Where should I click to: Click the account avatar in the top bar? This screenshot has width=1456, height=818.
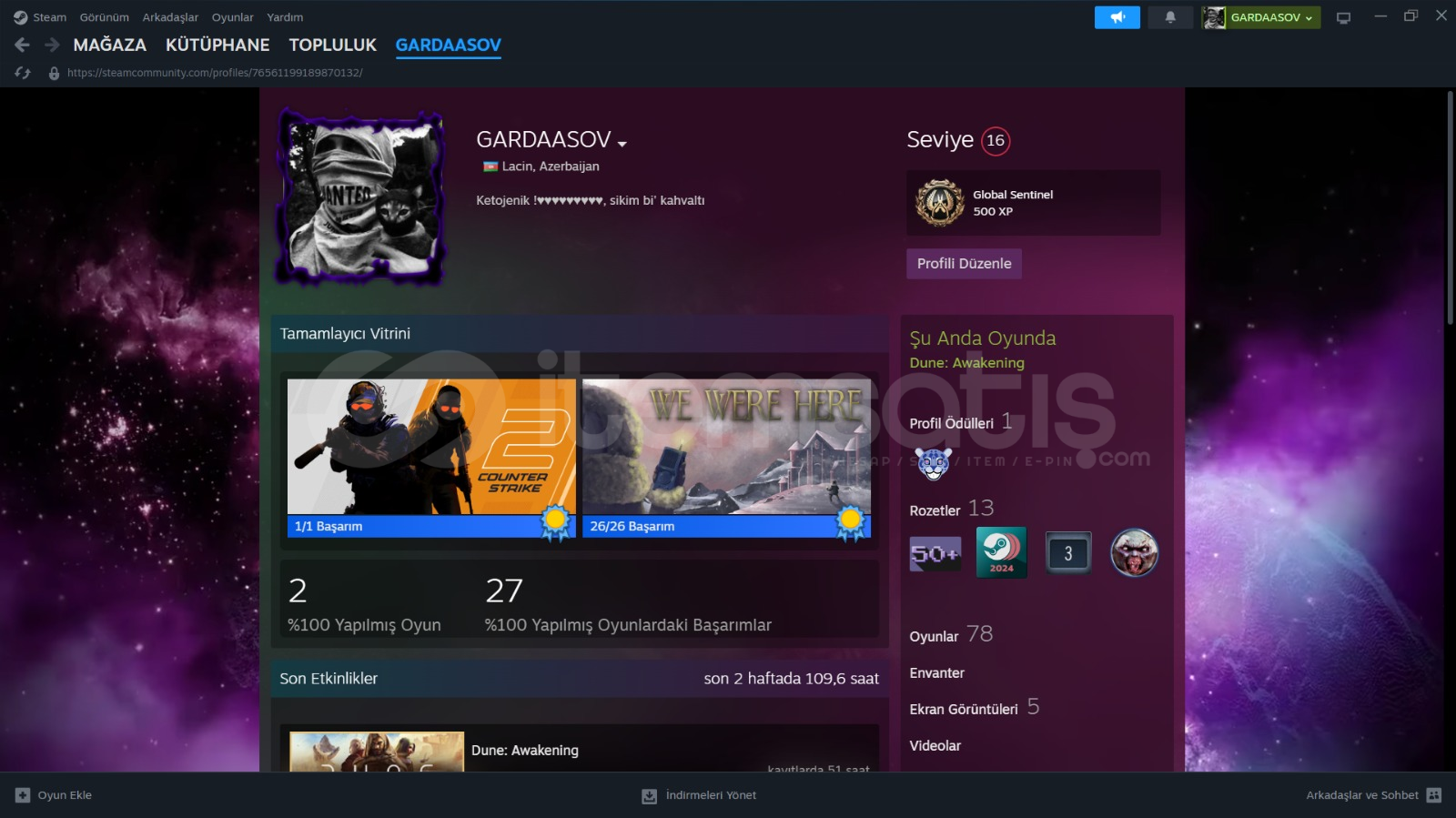tap(1214, 17)
